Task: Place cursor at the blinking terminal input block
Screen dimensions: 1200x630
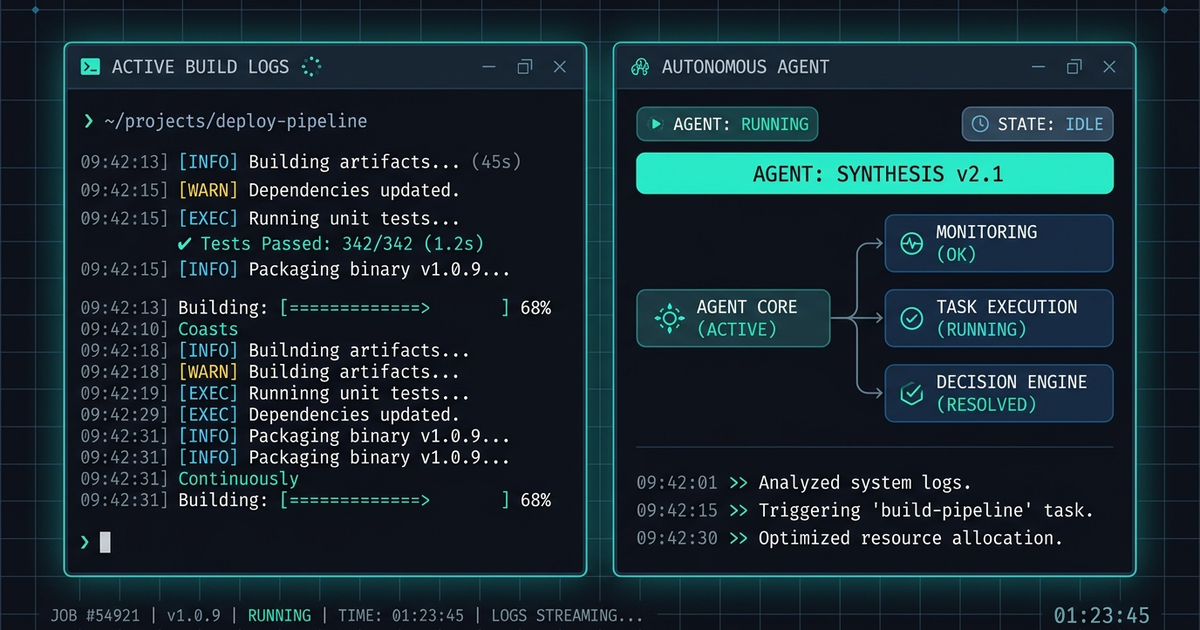Action: [x=105, y=542]
